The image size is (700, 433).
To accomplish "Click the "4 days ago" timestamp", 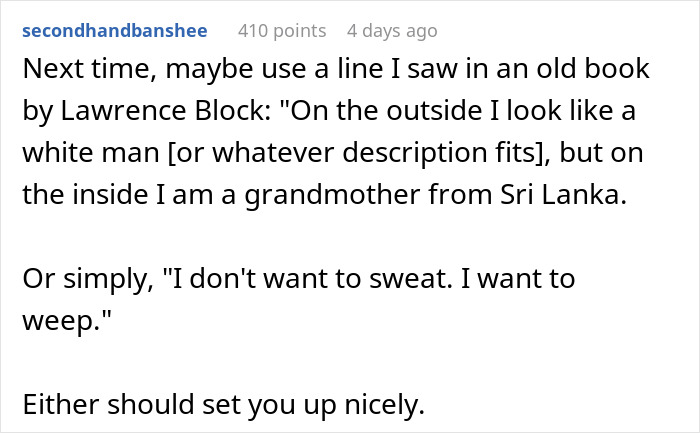I will [x=391, y=31].
